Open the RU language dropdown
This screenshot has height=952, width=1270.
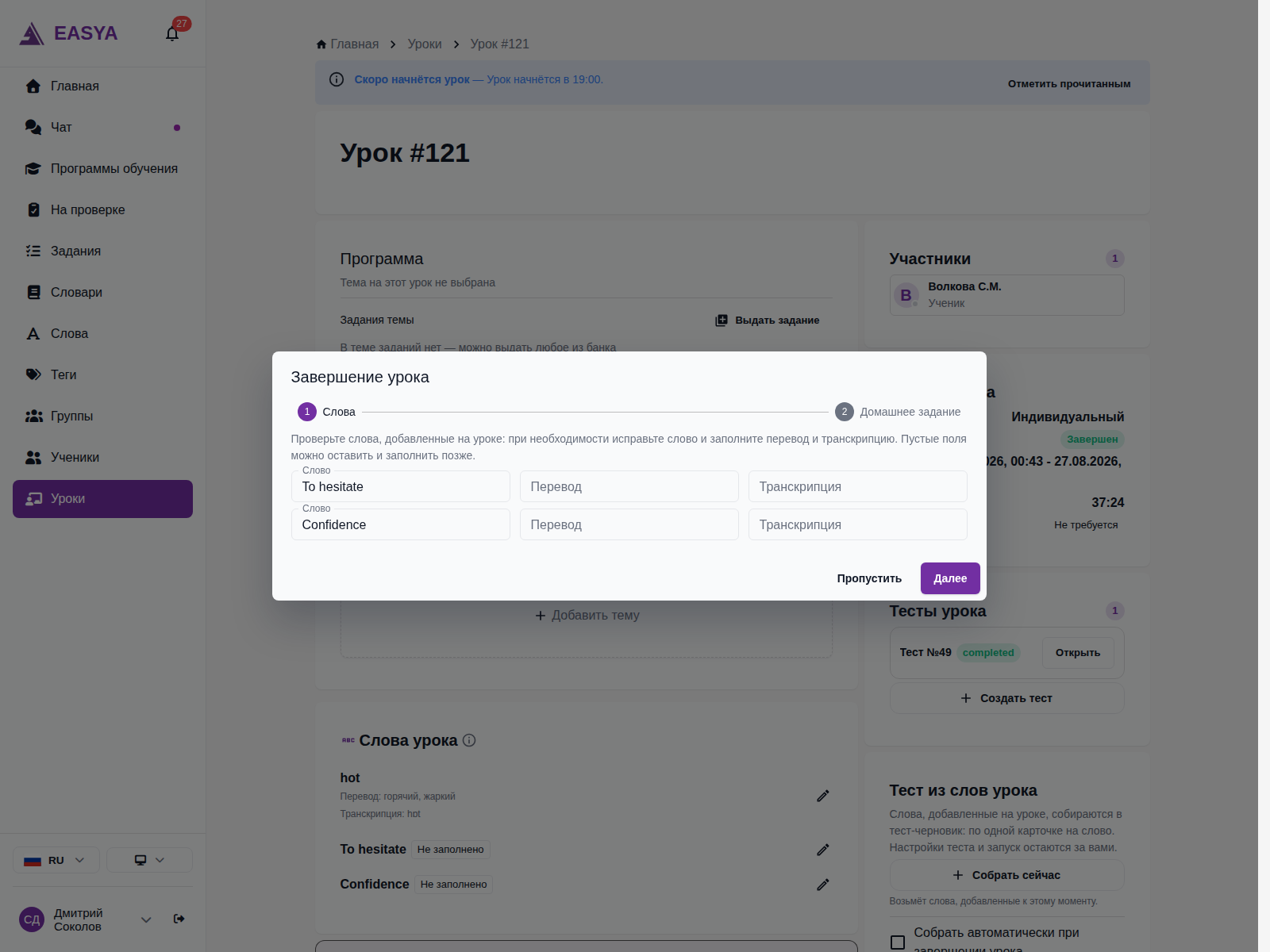(x=56, y=860)
